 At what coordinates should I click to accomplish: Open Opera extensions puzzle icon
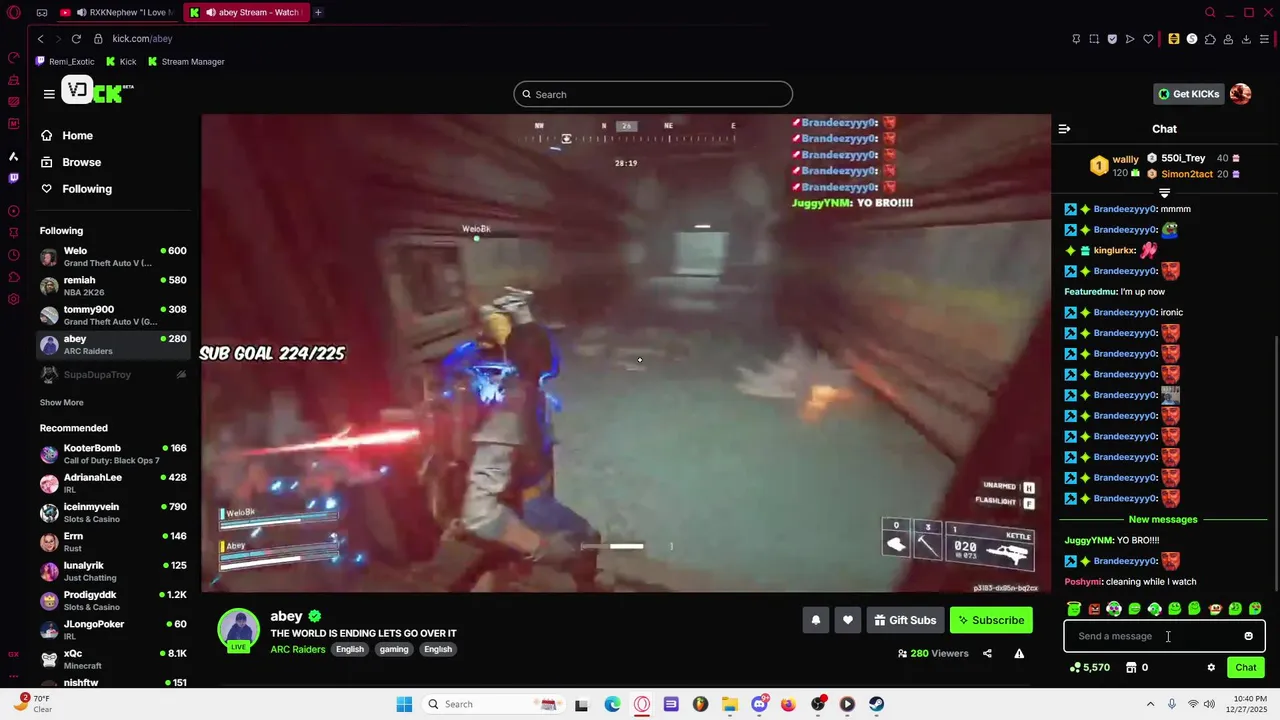1210,39
